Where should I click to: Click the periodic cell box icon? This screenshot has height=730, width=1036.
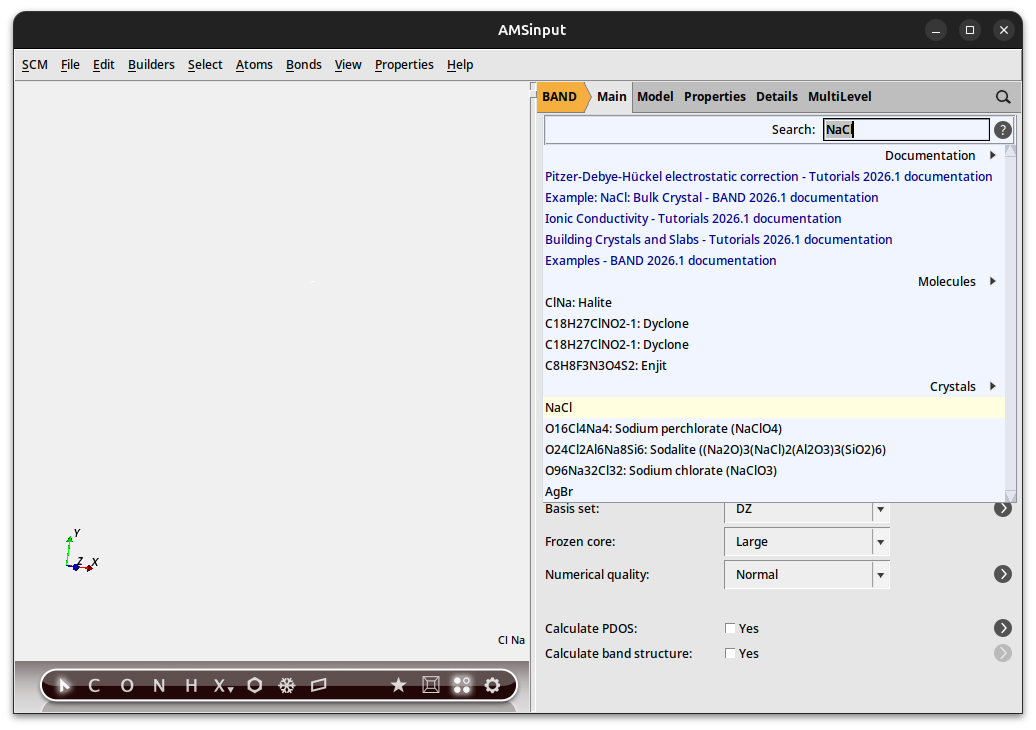point(430,685)
